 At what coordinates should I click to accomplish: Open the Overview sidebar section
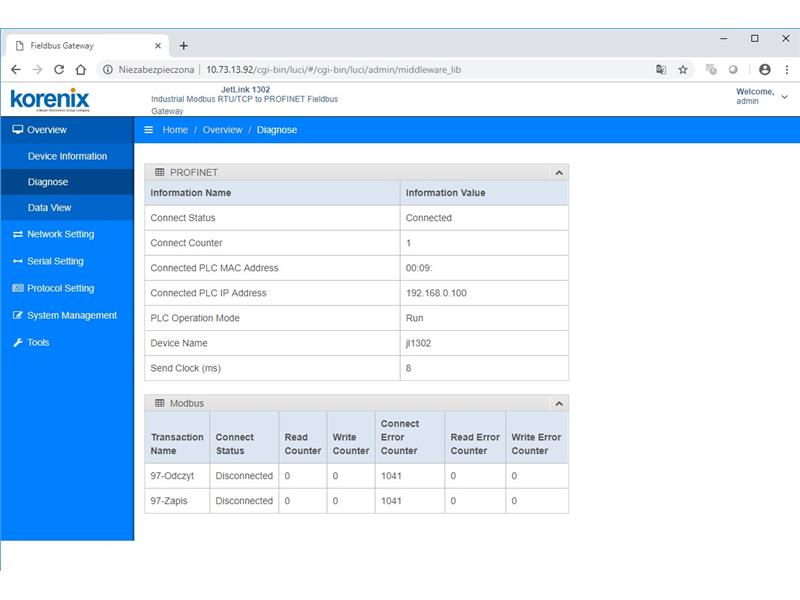click(x=67, y=130)
